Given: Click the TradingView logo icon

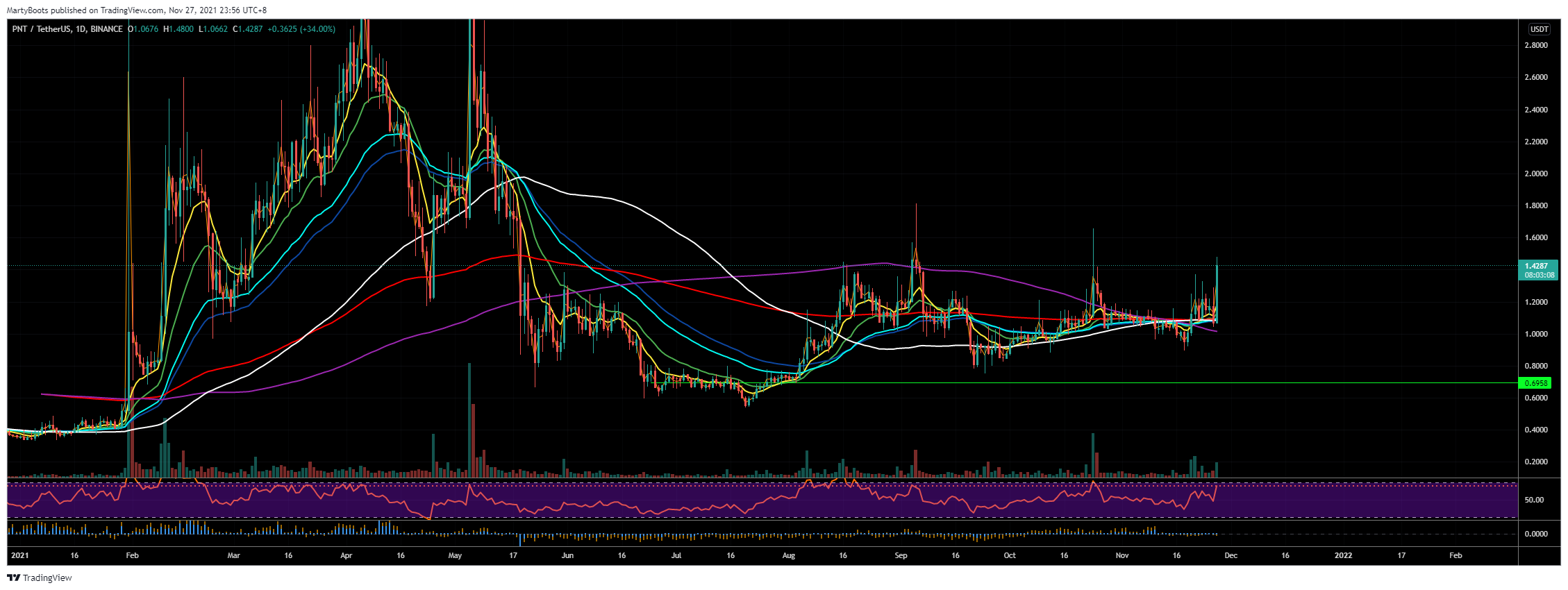Looking at the screenshot, I should point(13,578).
